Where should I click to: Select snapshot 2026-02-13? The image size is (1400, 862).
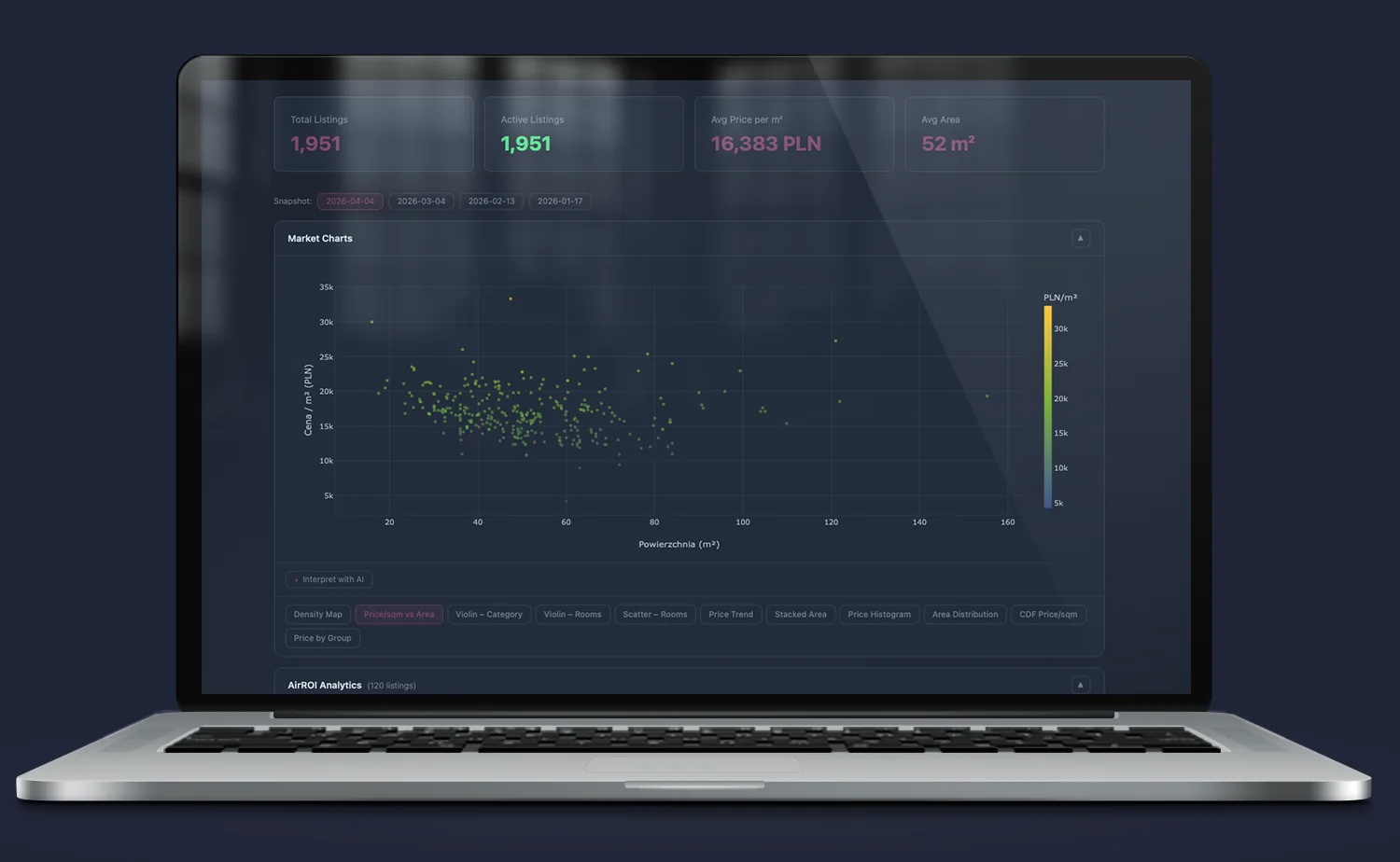(x=491, y=201)
